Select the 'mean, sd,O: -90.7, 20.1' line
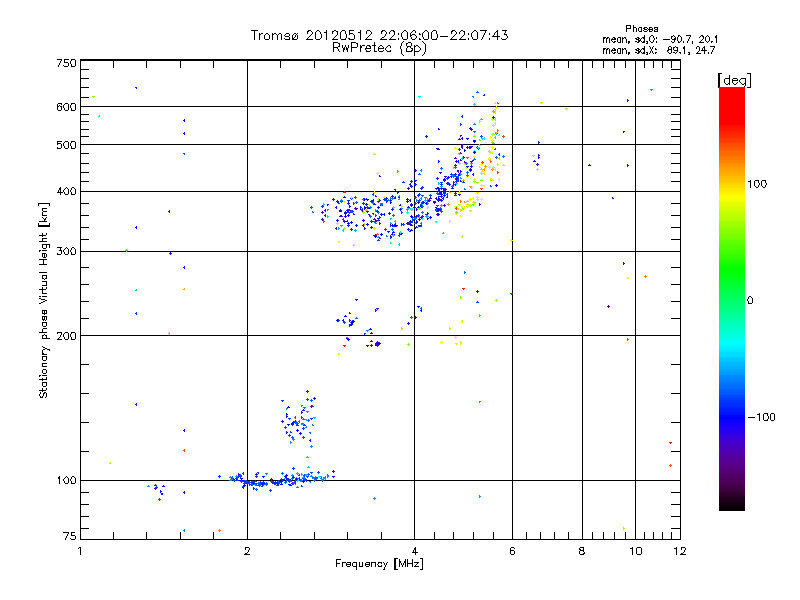 coord(660,39)
